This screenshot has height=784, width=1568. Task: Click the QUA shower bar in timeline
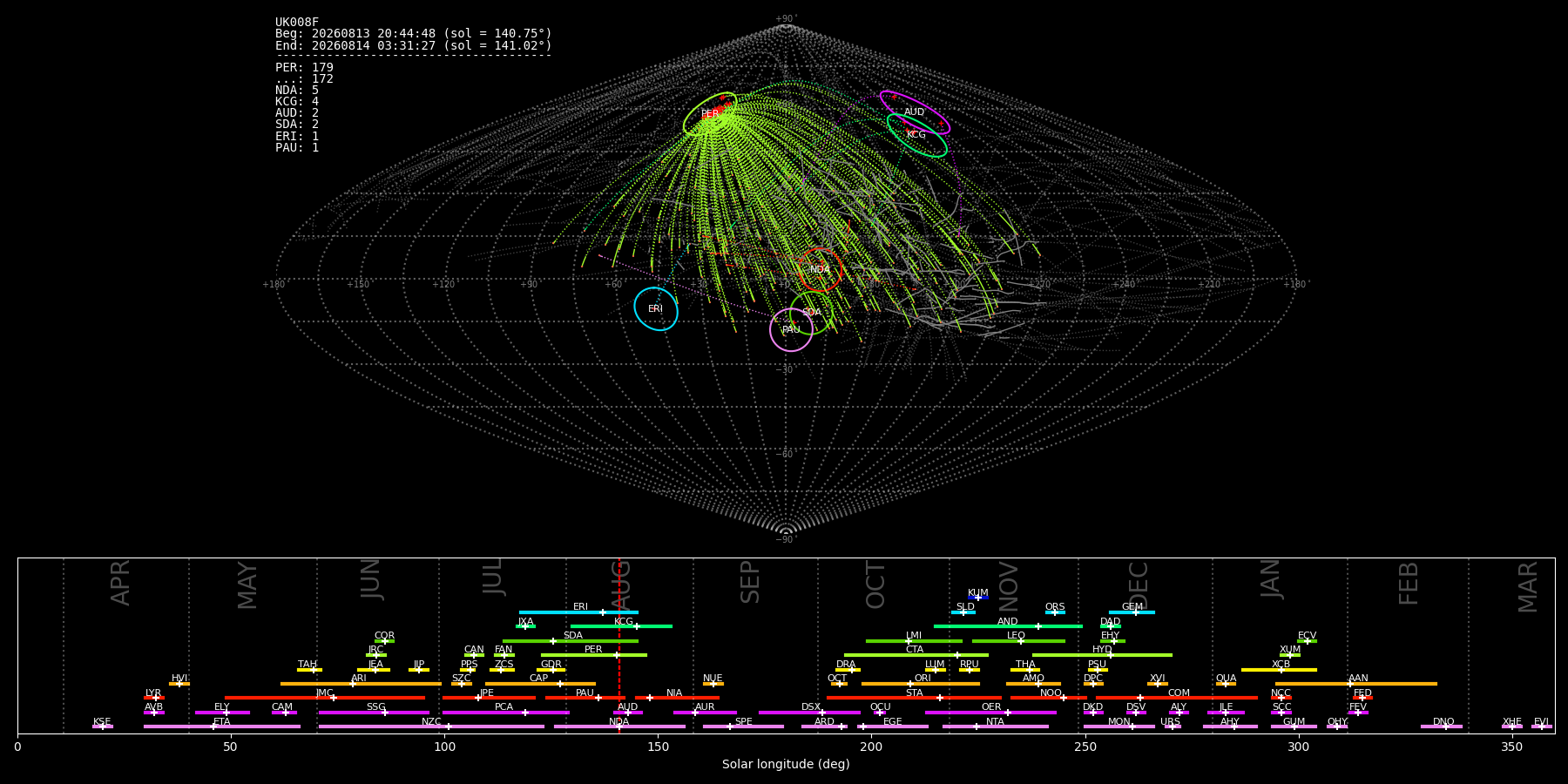1226,684
